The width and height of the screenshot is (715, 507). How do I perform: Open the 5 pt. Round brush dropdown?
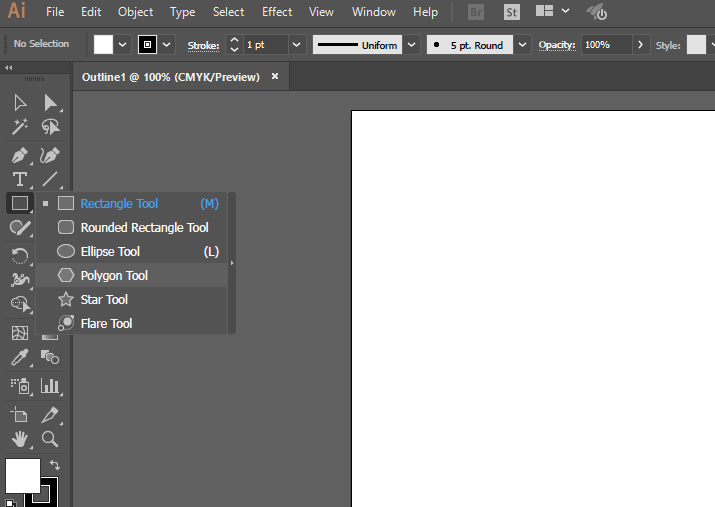523,45
